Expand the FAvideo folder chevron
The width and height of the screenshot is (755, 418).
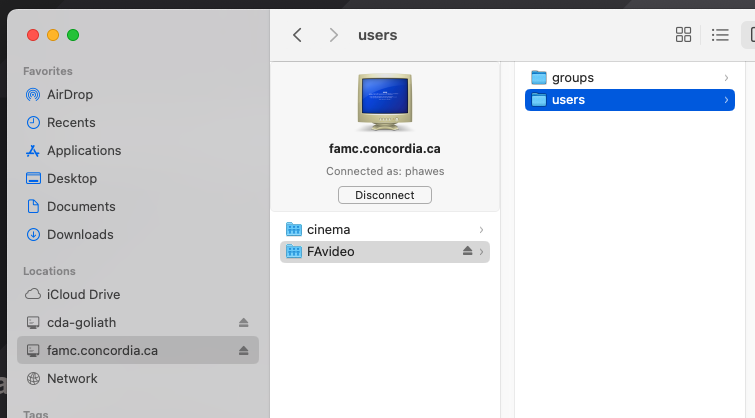[481, 252]
